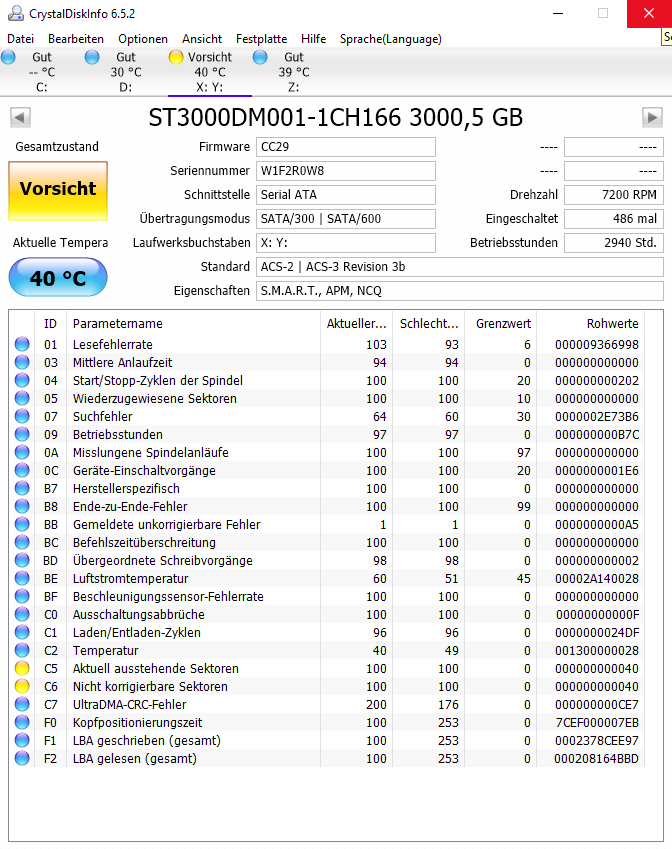This screenshot has width=672, height=849.
Task: Click the Eingeschaltet value 486 mal
Action: 614,219
